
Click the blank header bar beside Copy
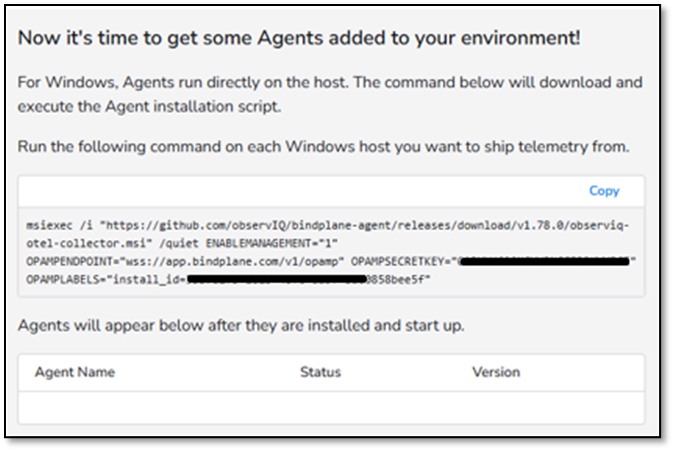tap(301, 191)
